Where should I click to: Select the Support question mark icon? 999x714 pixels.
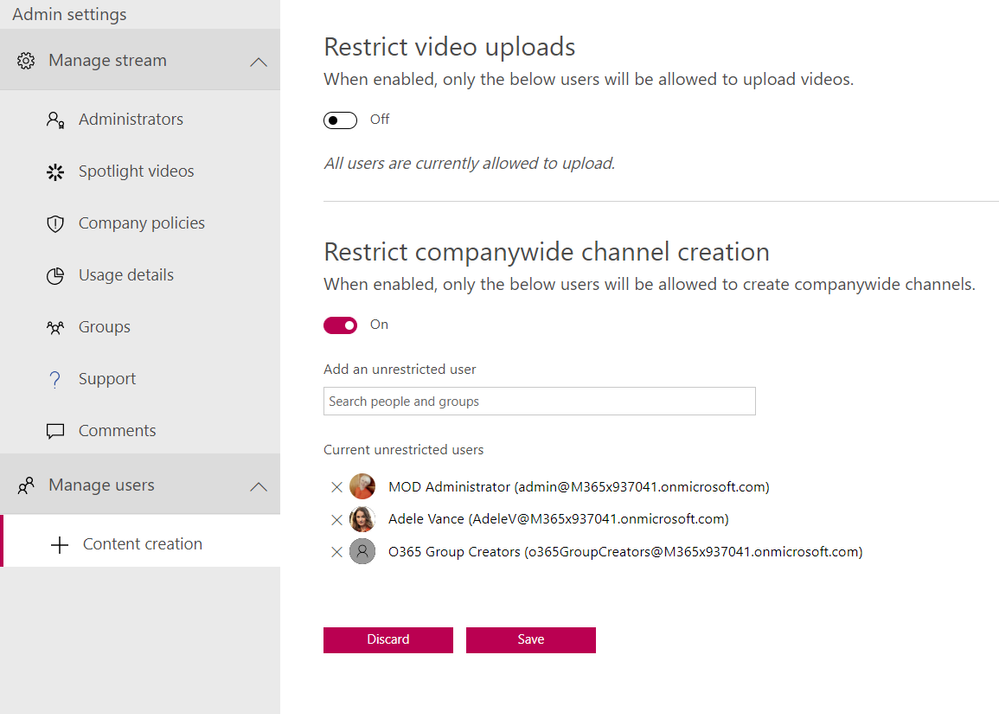pyautogui.click(x=55, y=379)
